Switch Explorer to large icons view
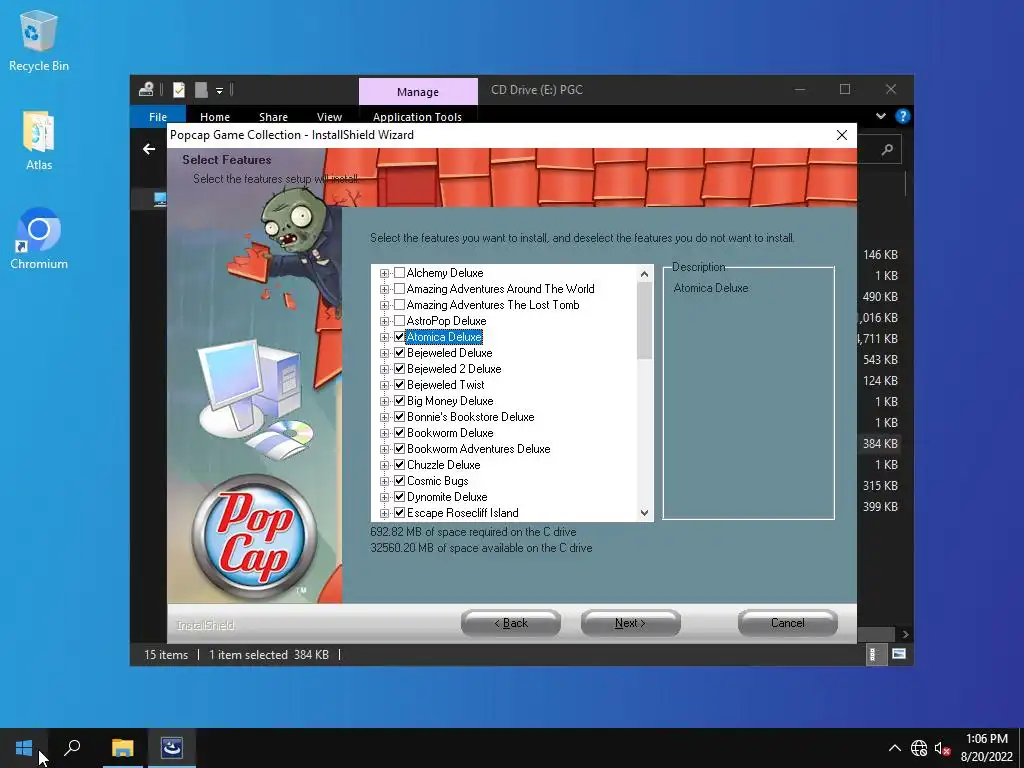 [899, 654]
